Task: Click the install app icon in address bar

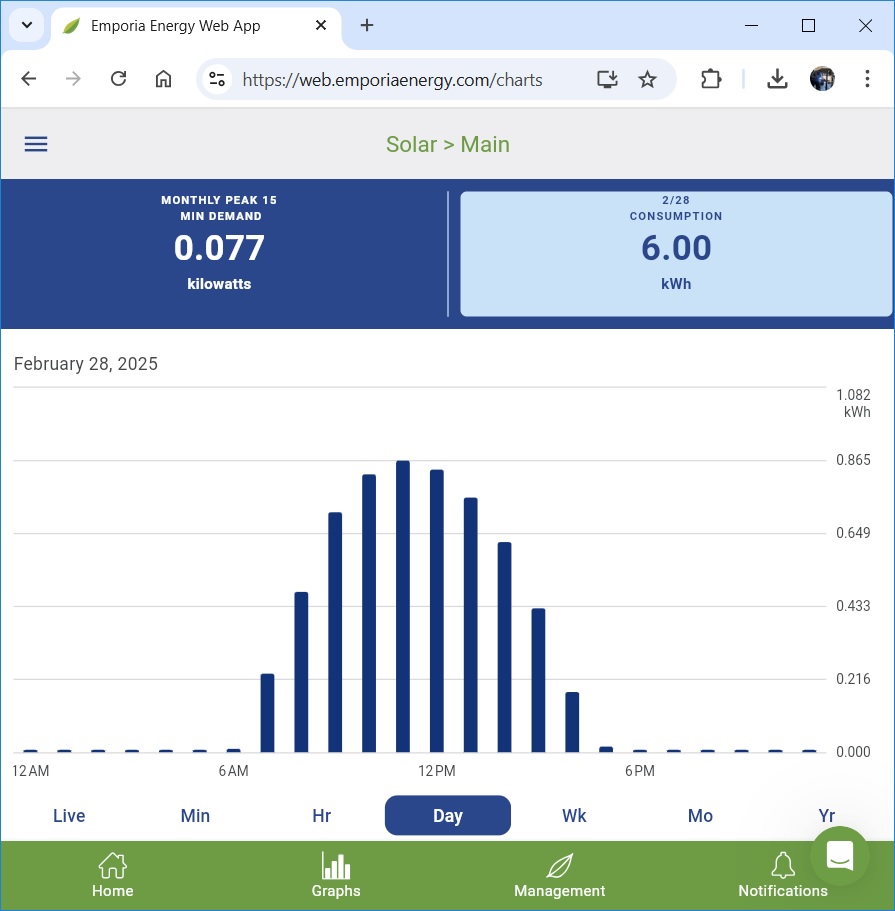Action: (607, 80)
